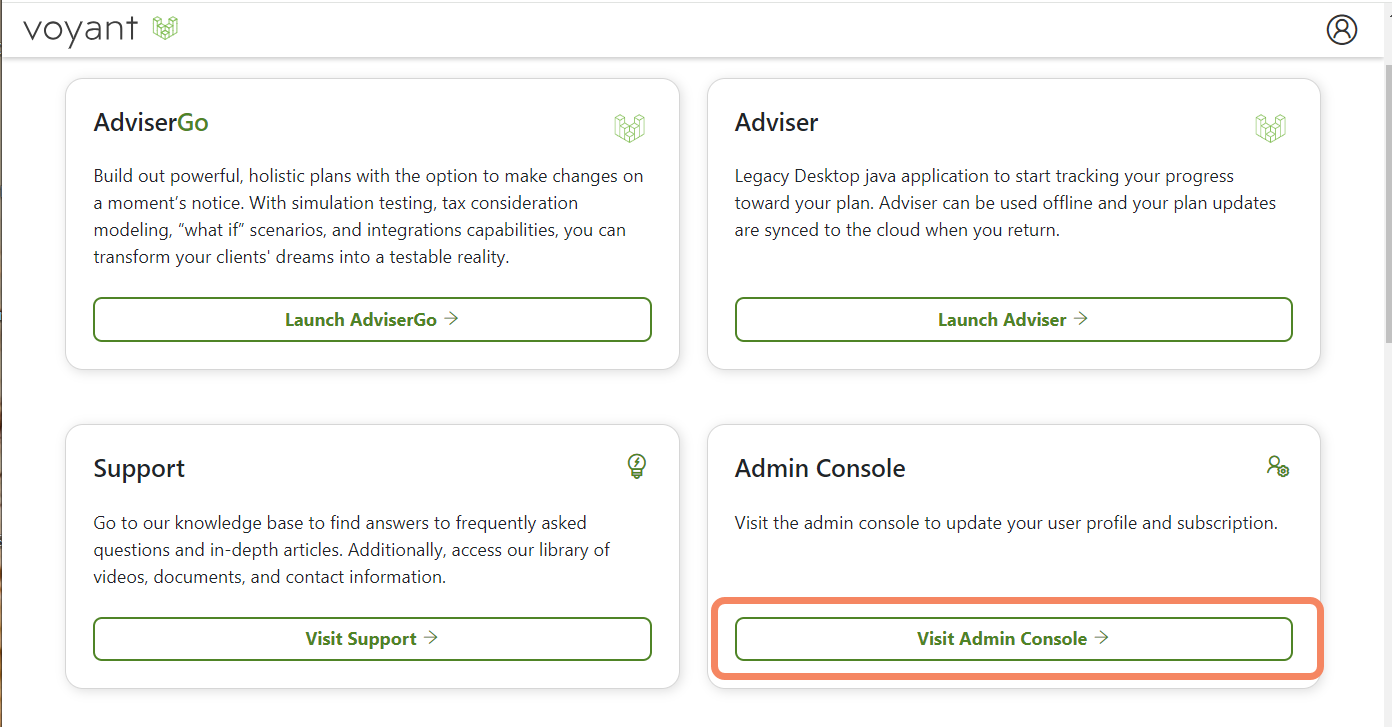This screenshot has height=727, width=1392.
Task: Click the AdviserGo card cube icon
Action: click(x=630, y=127)
